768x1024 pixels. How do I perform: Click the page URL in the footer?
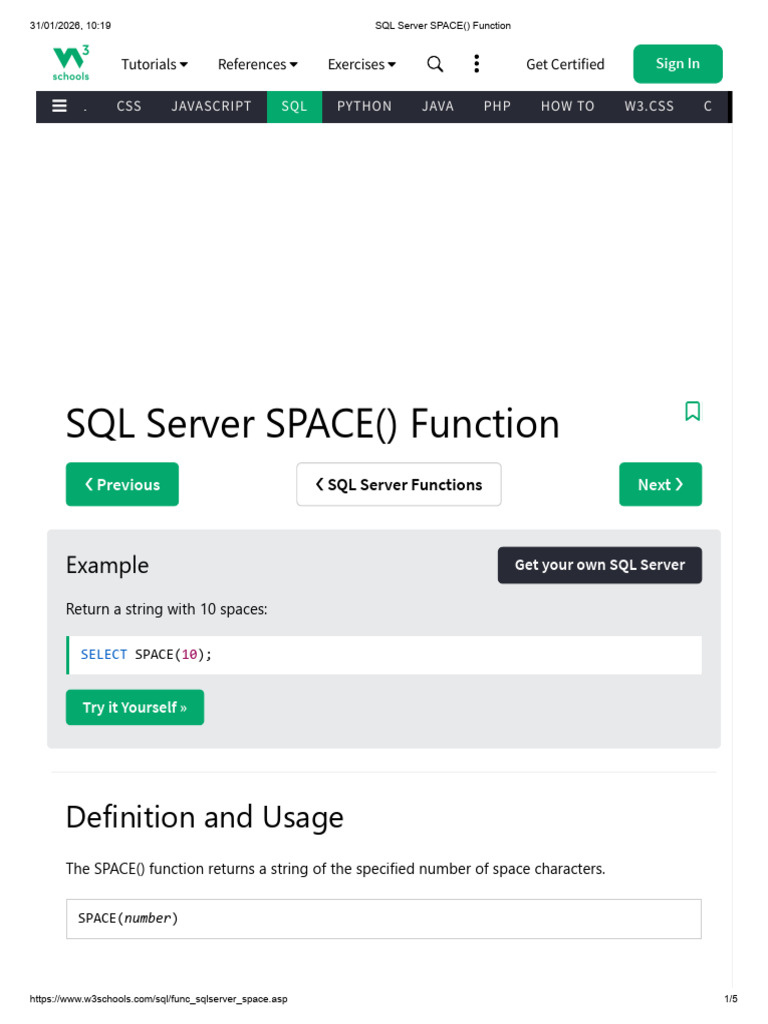click(x=158, y=999)
